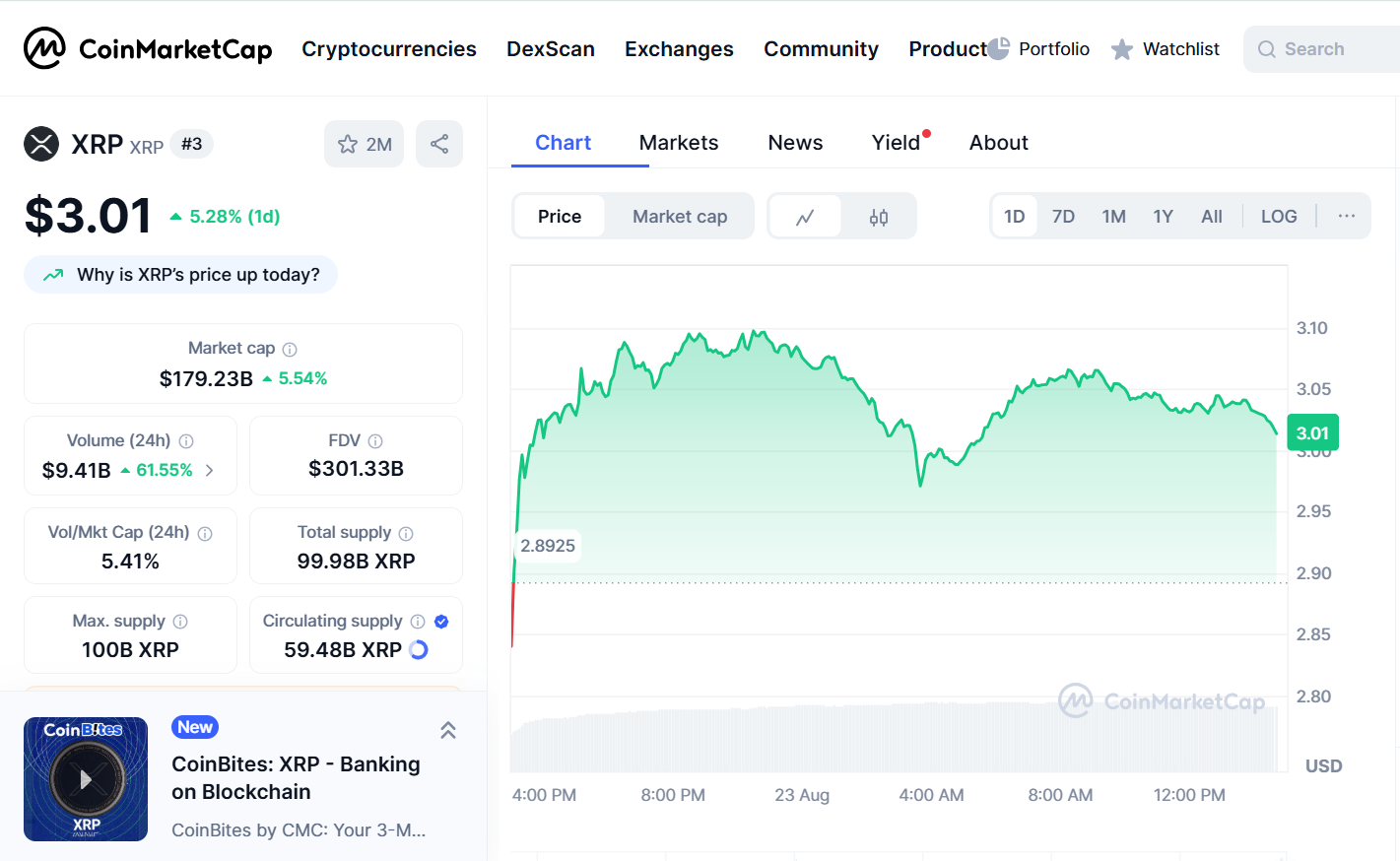Select the 1M time range

click(x=1114, y=217)
